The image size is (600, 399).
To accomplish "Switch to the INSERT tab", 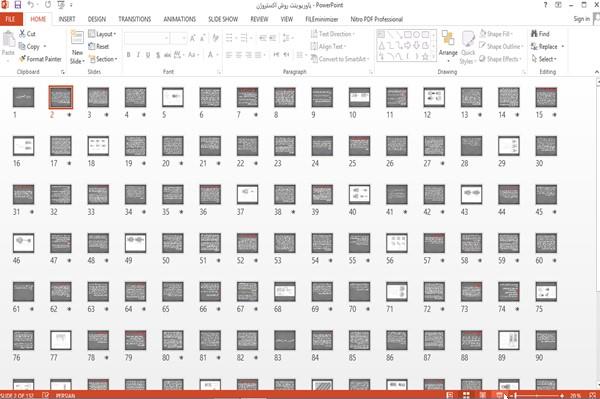I will 67,19.
